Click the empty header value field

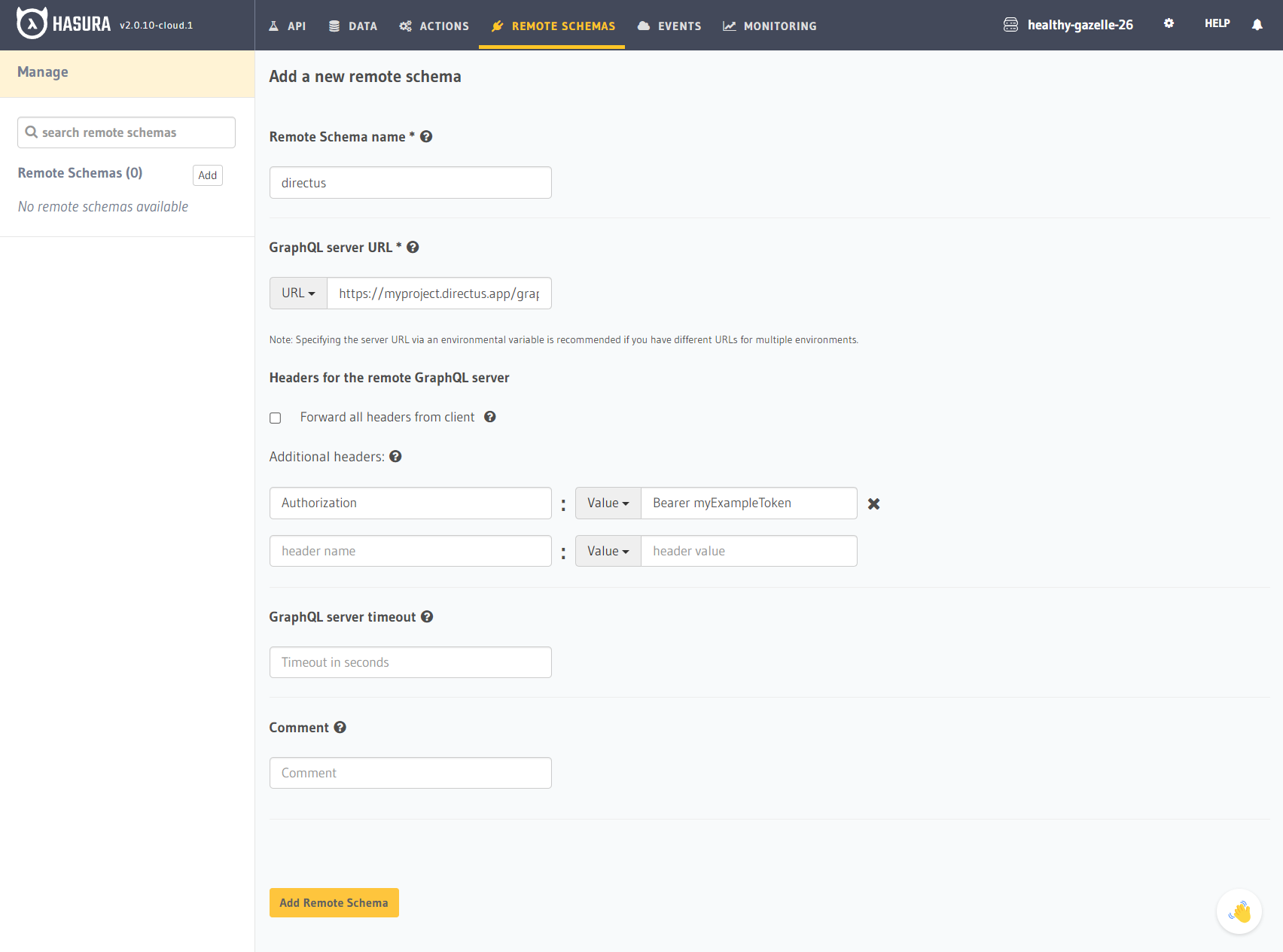749,551
